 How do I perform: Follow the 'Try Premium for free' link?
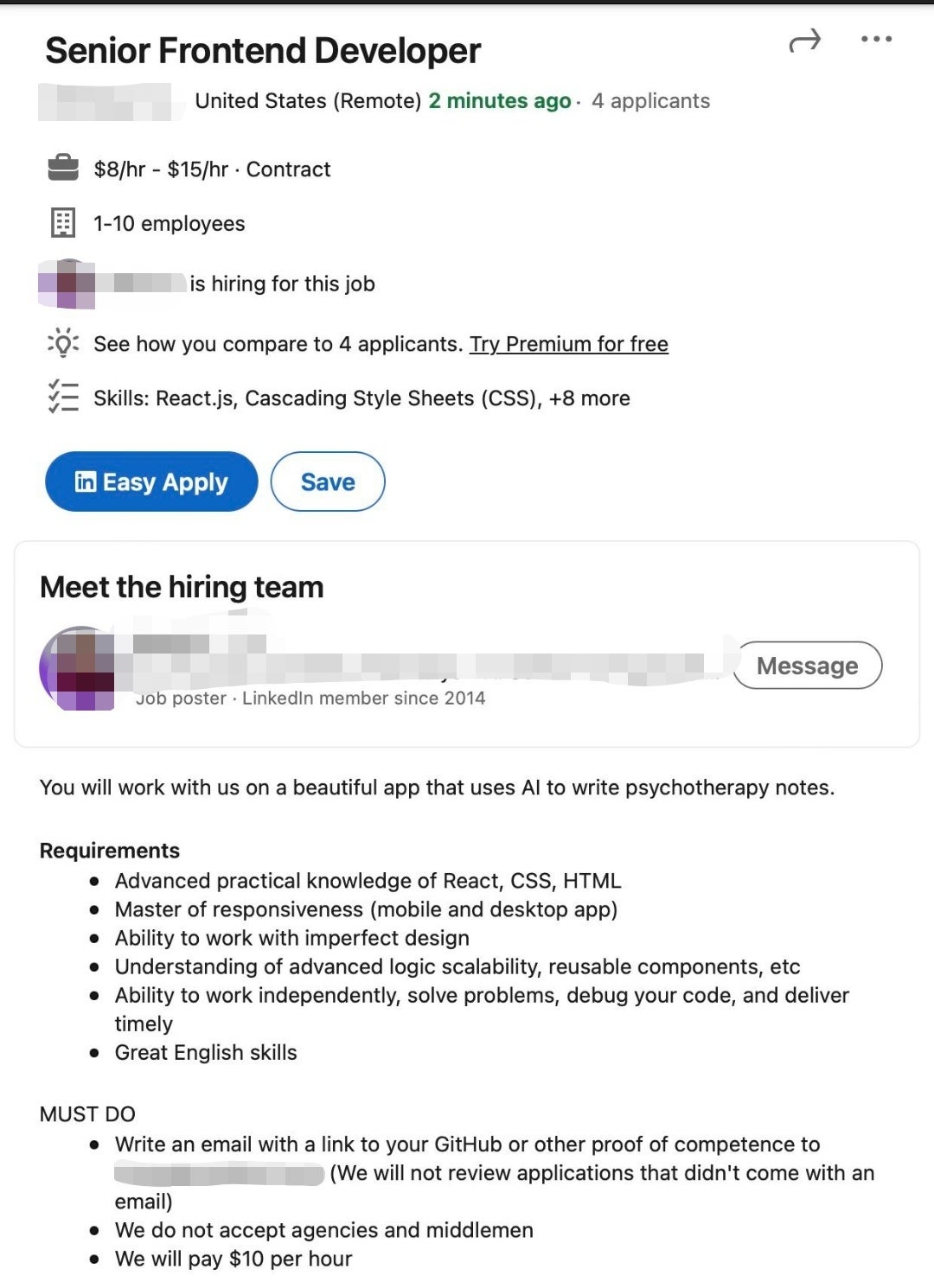pyautogui.click(x=568, y=344)
